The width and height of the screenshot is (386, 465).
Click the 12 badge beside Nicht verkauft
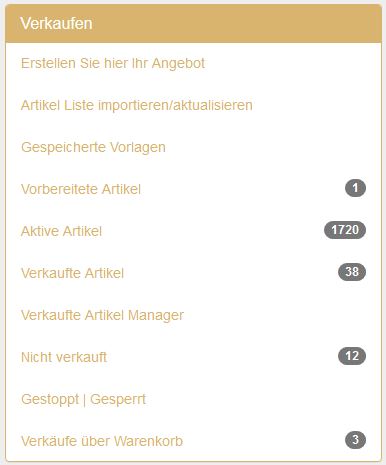[352, 356]
